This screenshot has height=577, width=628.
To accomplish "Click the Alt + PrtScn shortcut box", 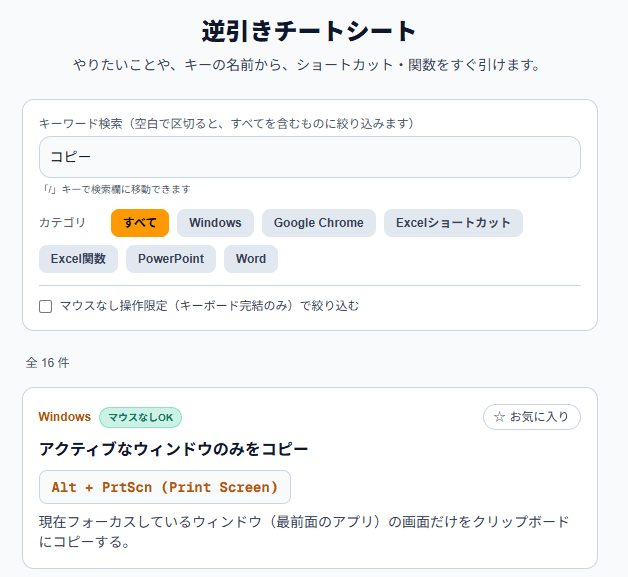I will click(165, 487).
